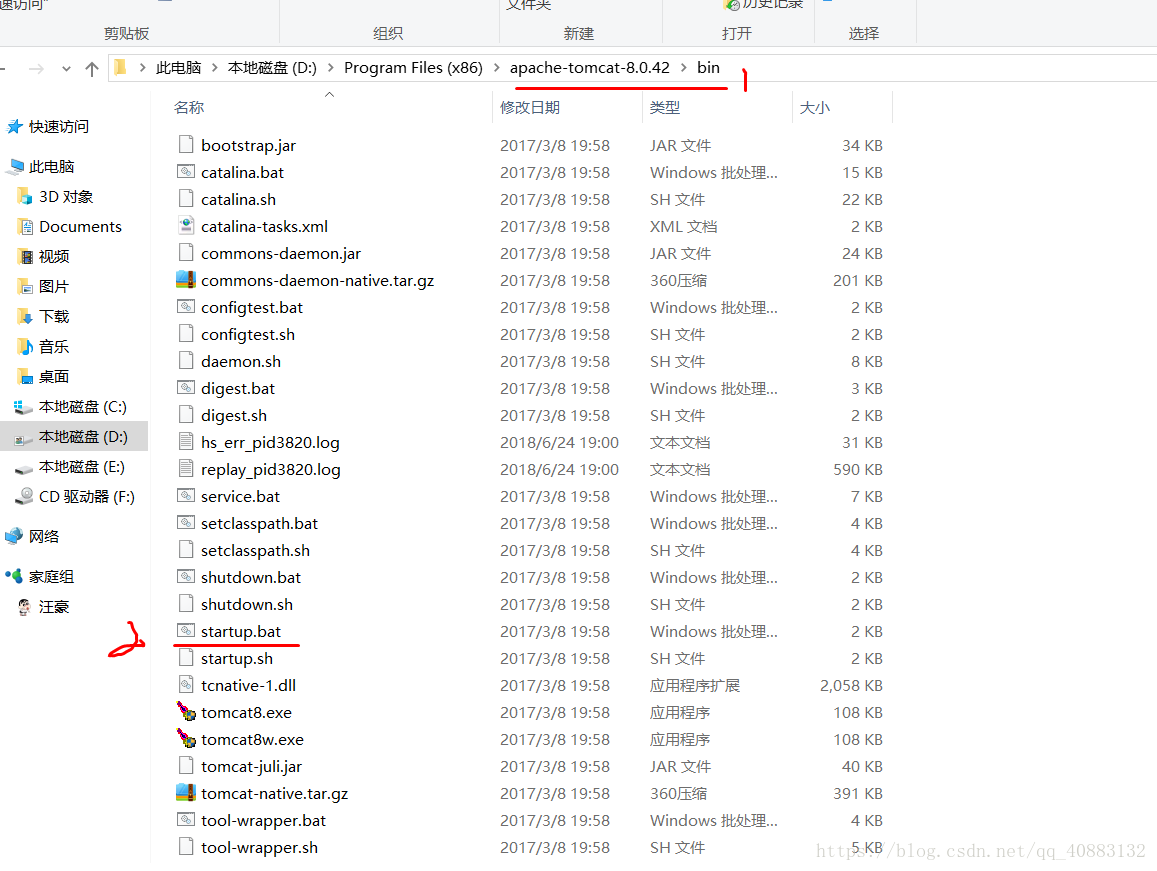Viewport: 1157px width, 871px height.
Task: Sort files by 类型 column header
Action: pyautogui.click(x=665, y=108)
